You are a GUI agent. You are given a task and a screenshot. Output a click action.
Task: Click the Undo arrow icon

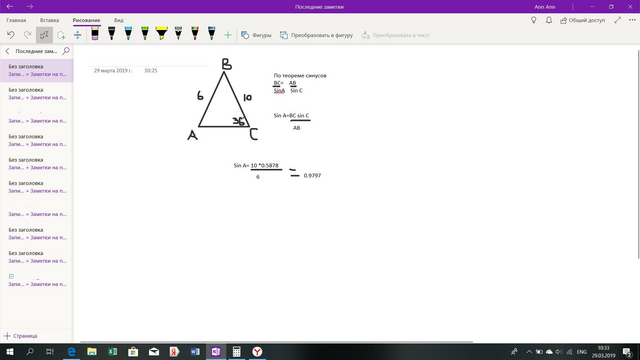click(11, 35)
